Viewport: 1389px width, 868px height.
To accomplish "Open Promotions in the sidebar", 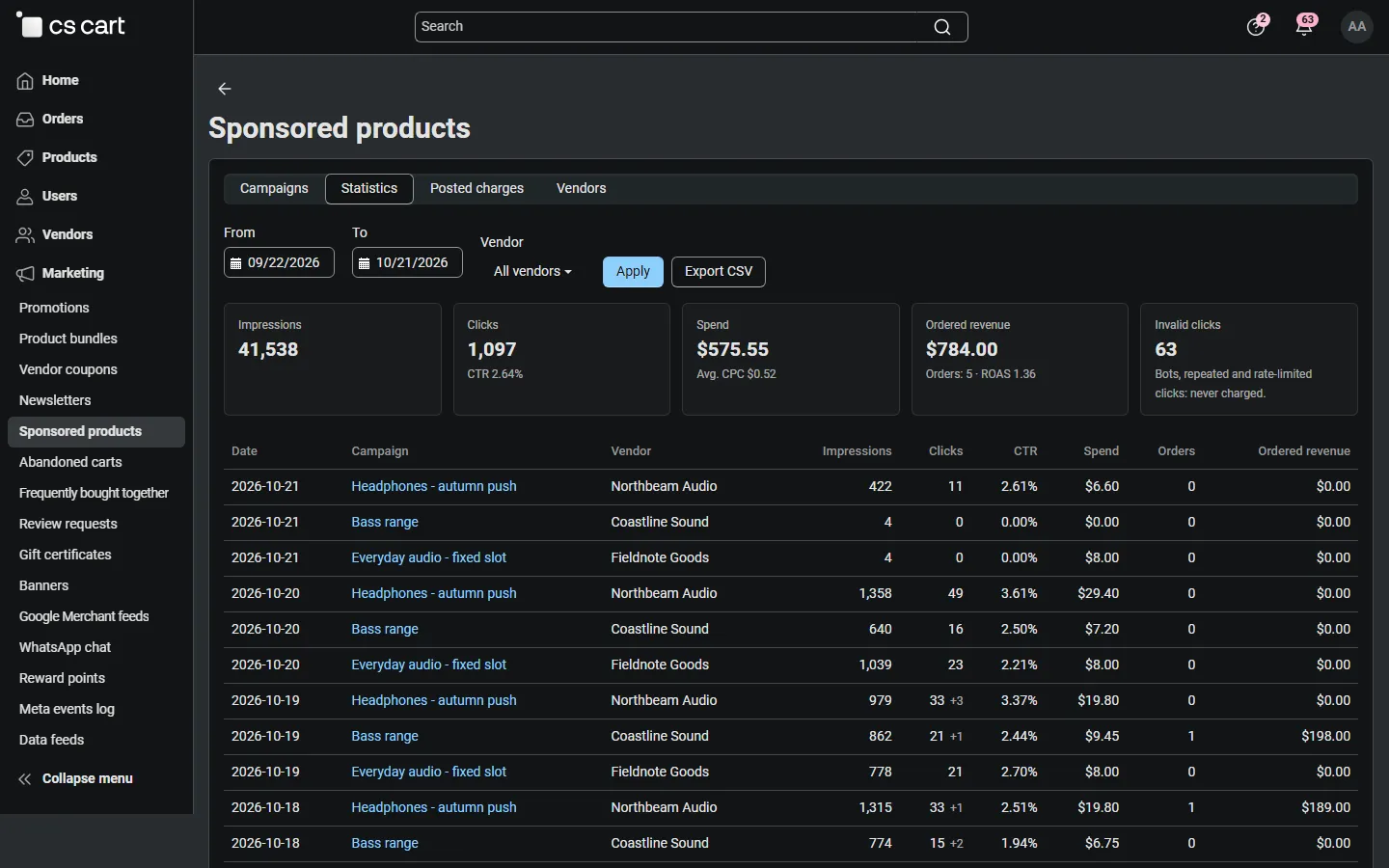I will 54,308.
